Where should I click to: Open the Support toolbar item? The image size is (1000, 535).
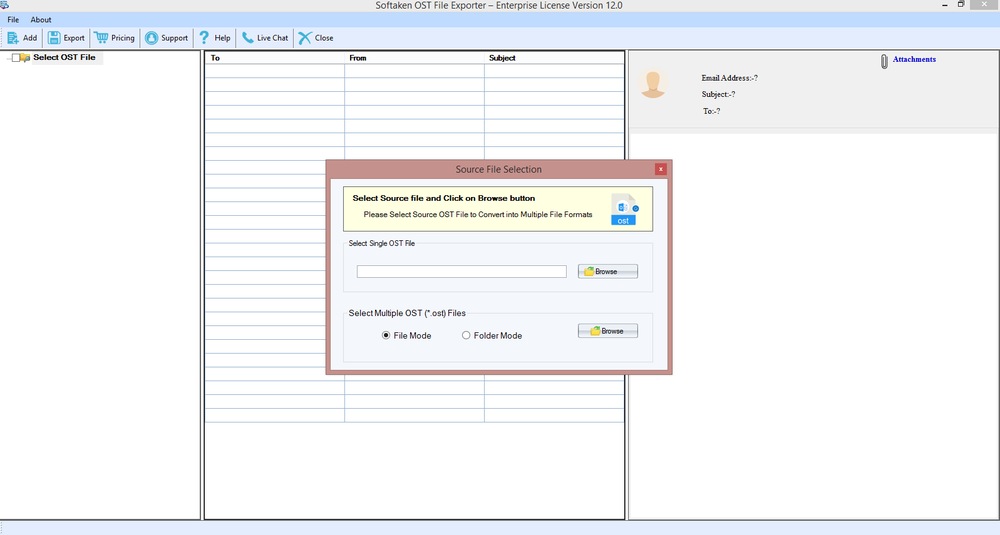tap(166, 38)
